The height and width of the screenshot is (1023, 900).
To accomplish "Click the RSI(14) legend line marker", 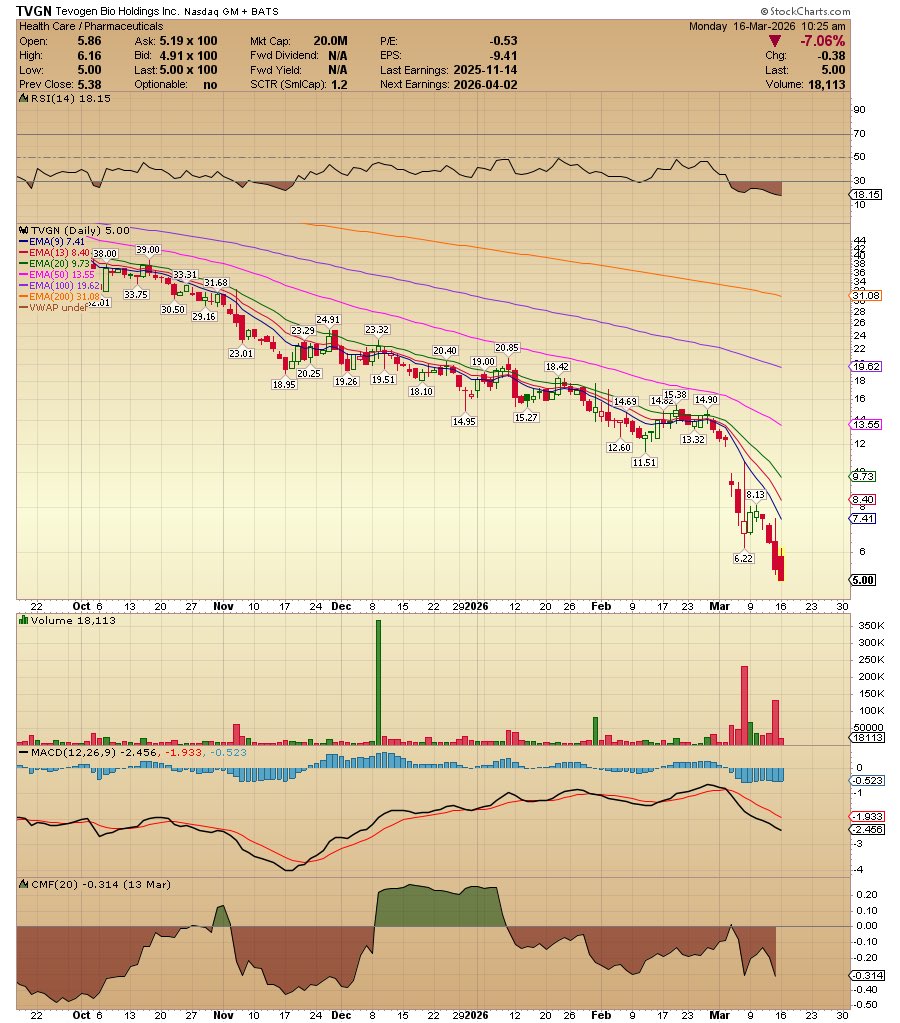I will [24, 99].
